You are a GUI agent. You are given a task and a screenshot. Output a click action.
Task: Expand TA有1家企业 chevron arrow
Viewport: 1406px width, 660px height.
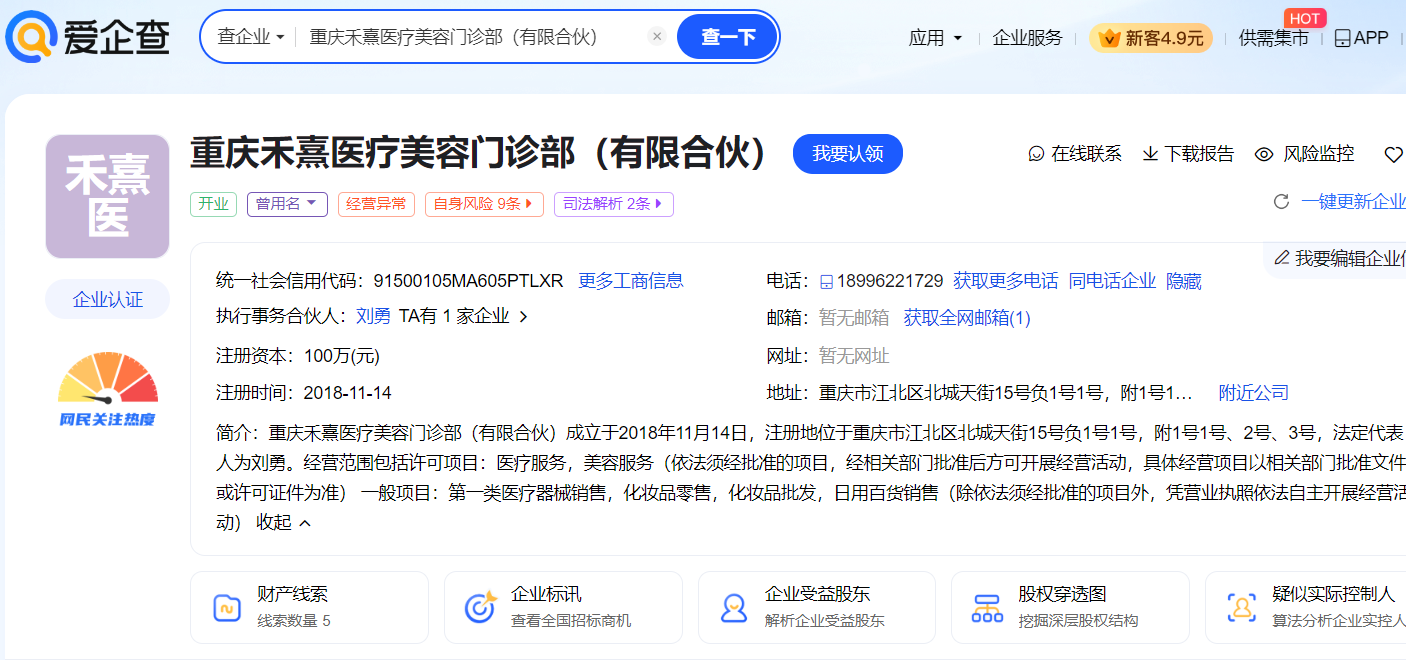click(x=523, y=317)
